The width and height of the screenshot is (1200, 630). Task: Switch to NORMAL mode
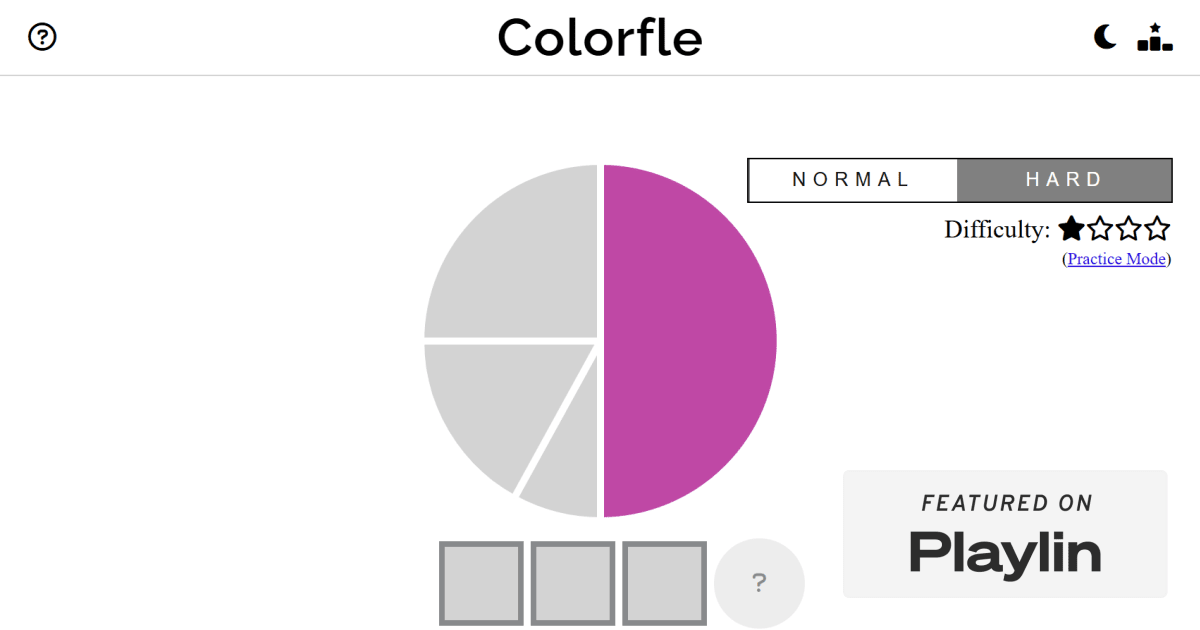coord(853,180)
